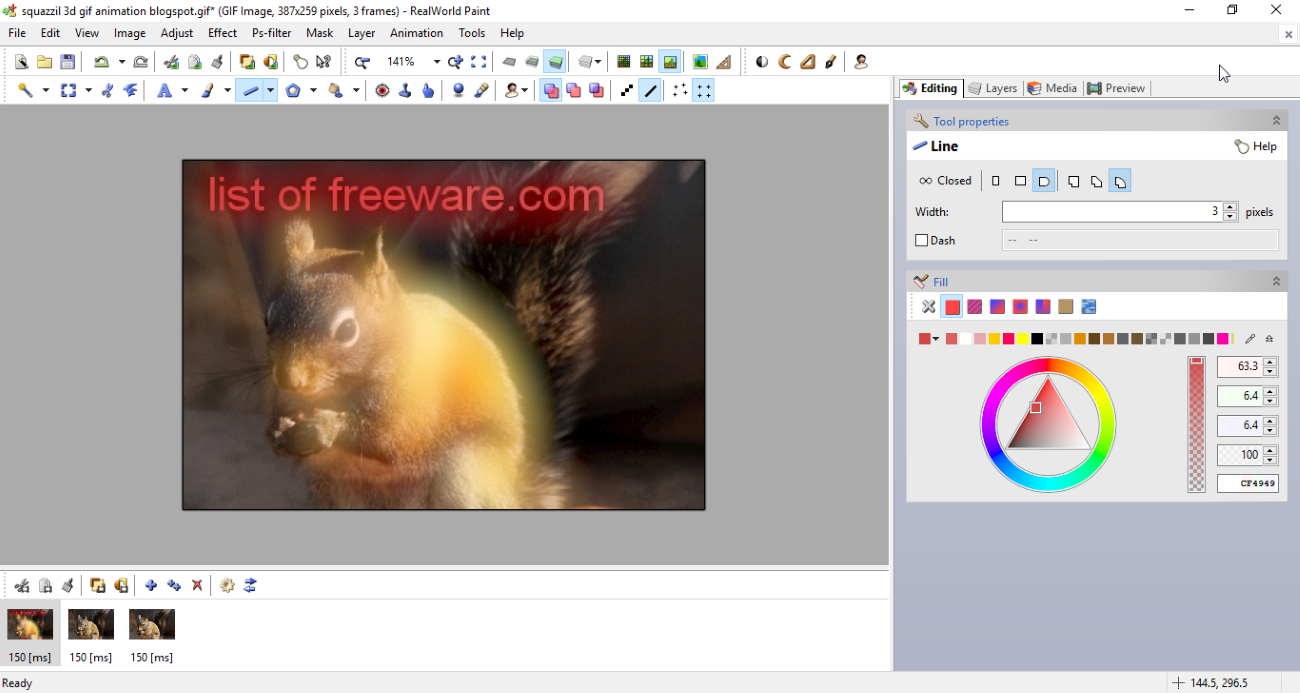Viewport: 1300px width, 693px height.
Task: Open frame settings gear icon
Action: point(227,585)
